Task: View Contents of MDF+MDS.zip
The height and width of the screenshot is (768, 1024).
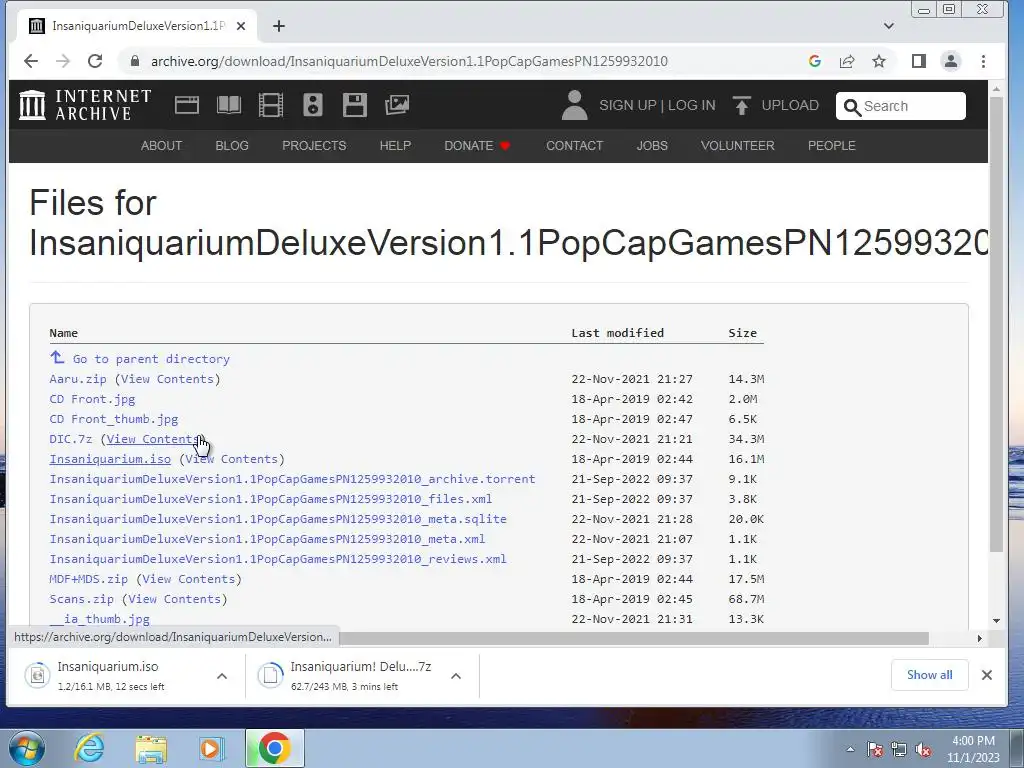Action: 189,579
